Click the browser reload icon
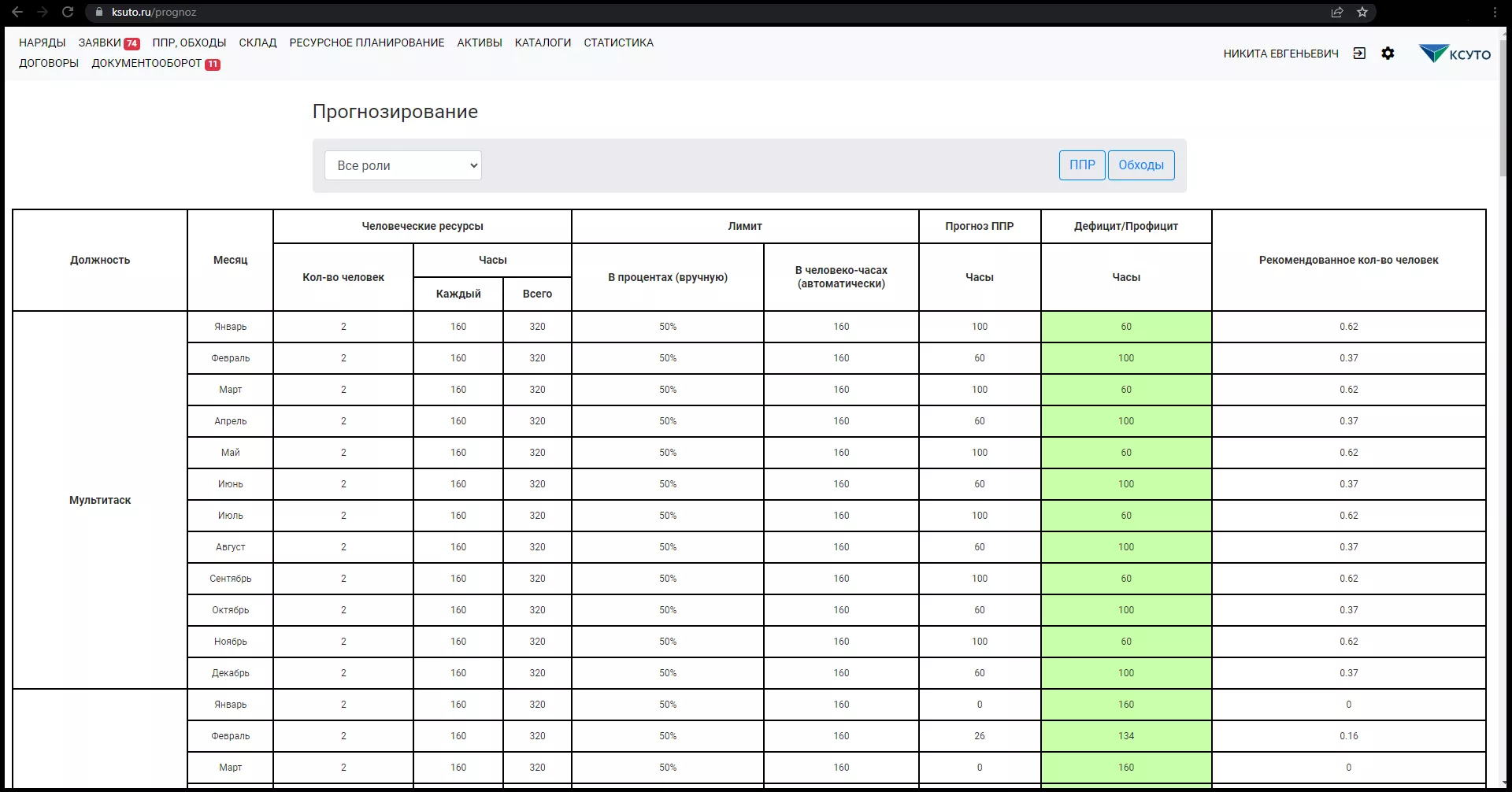This screenshot has height=792, width=1512. (x=68, y=12)
